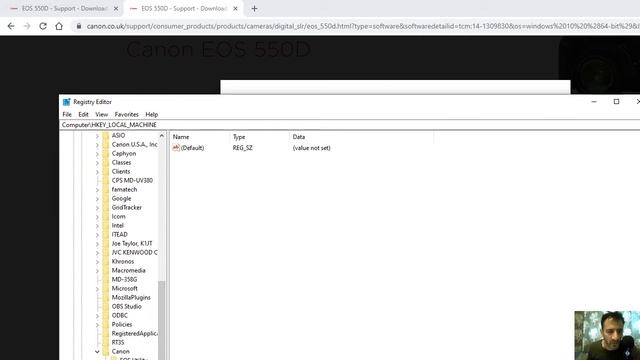Viewport: 640px width, 360px height.
Task: Close the first EOS 550D tab
Action: [x=116, y=9]
